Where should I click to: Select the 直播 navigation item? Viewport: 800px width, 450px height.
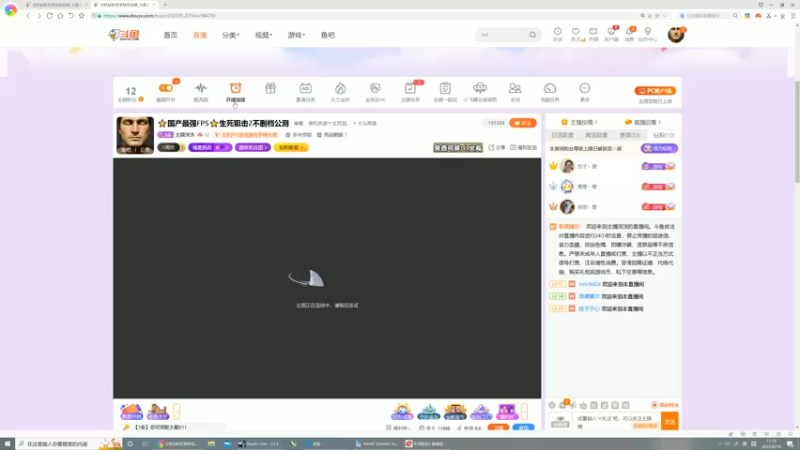(x=199, y=35)
